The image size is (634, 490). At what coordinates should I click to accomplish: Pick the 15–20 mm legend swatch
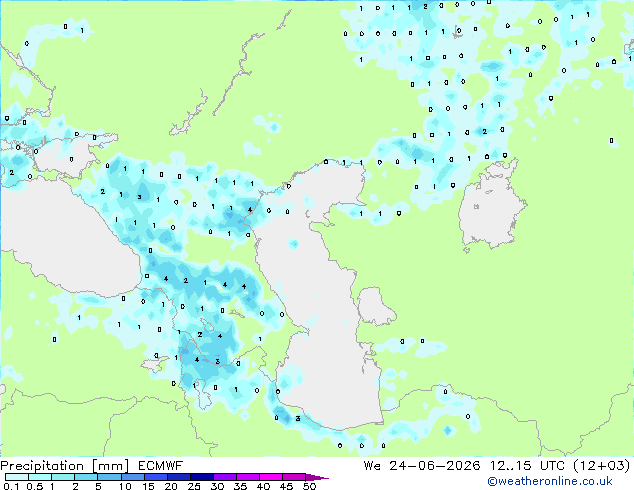click(155, 477)
